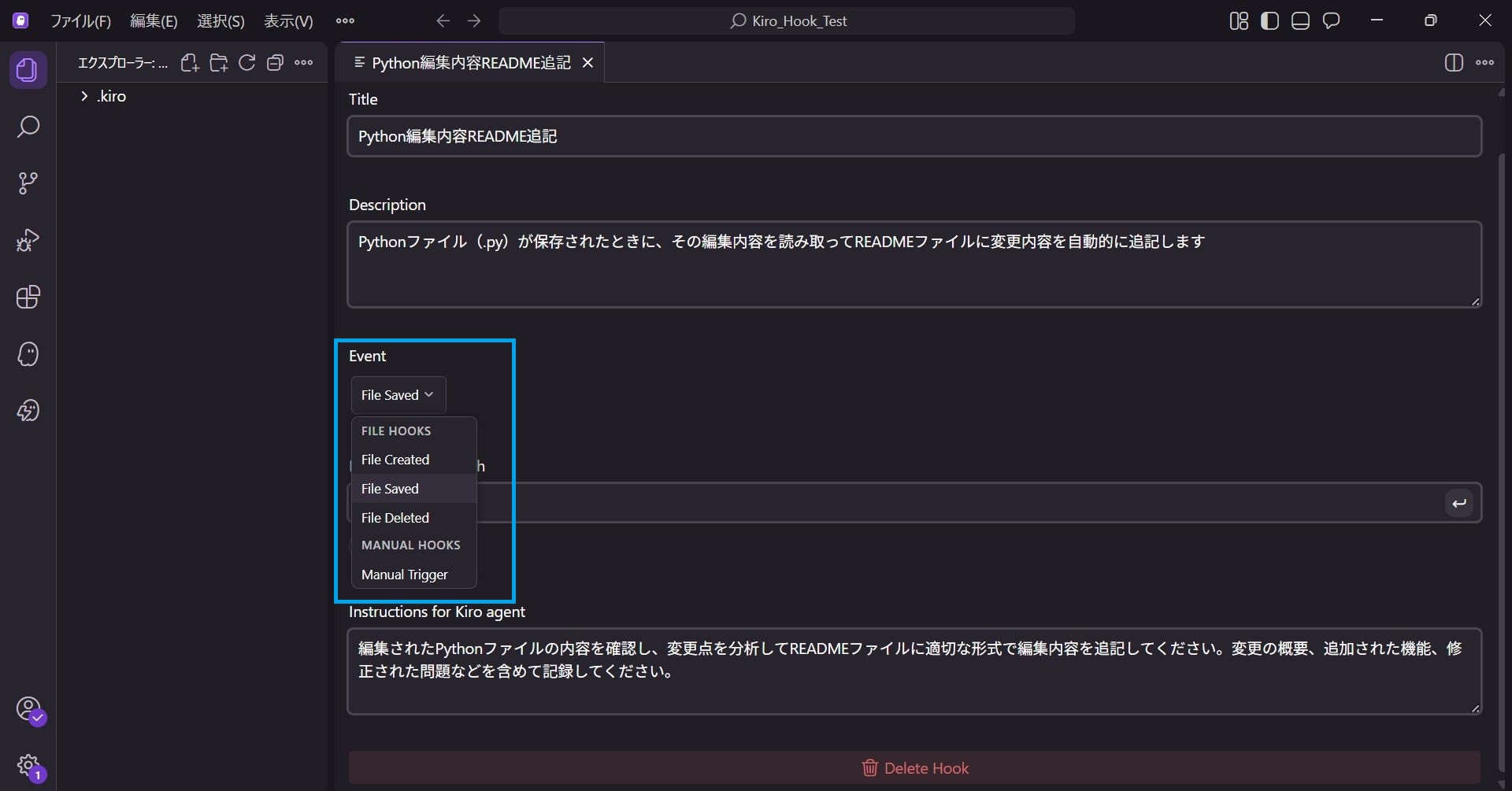Choose File Created from event list
Screen dimensions: 1512x791
(395, 460)
